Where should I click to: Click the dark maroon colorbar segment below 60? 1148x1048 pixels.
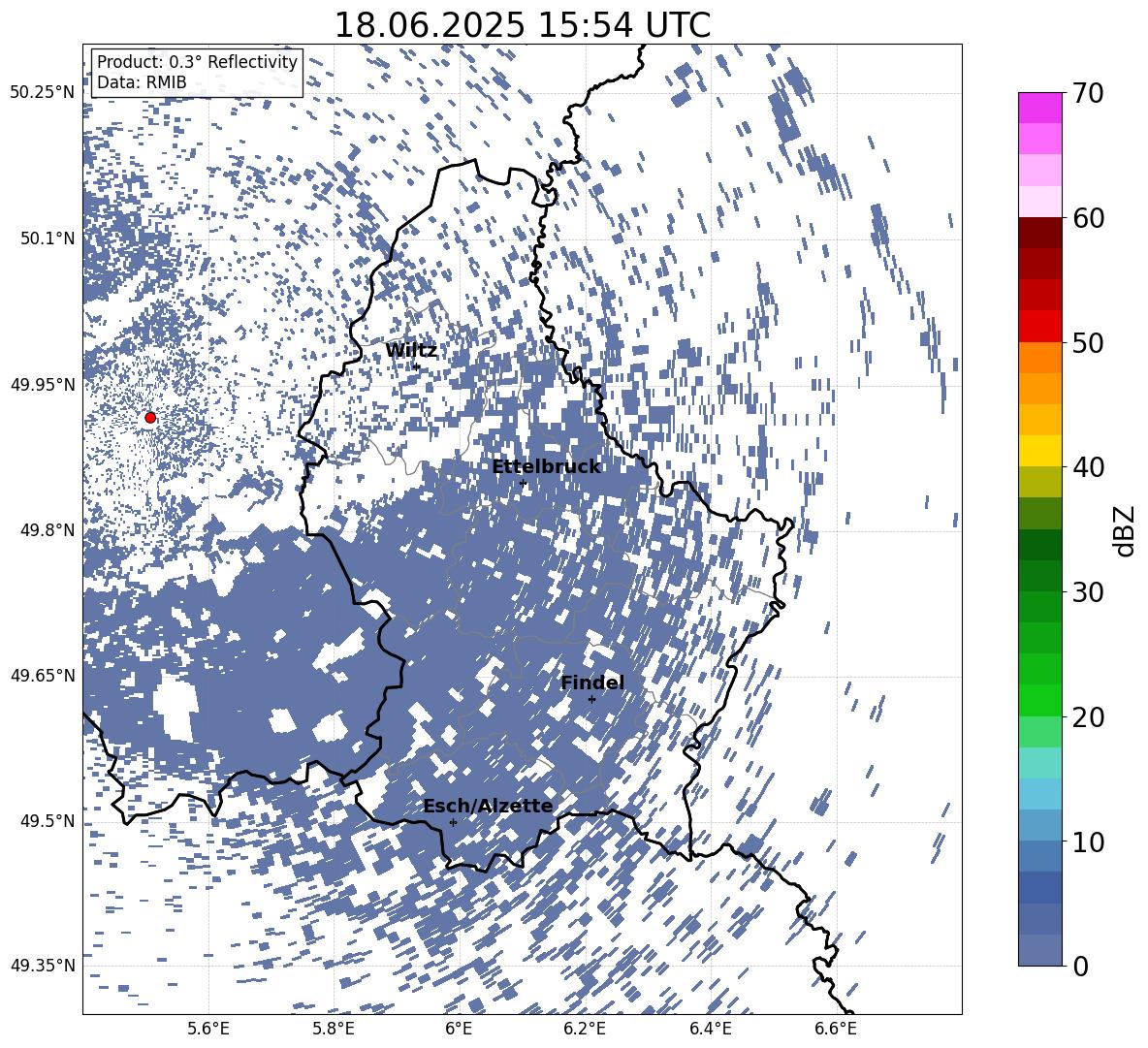[x=1039, y=233]
